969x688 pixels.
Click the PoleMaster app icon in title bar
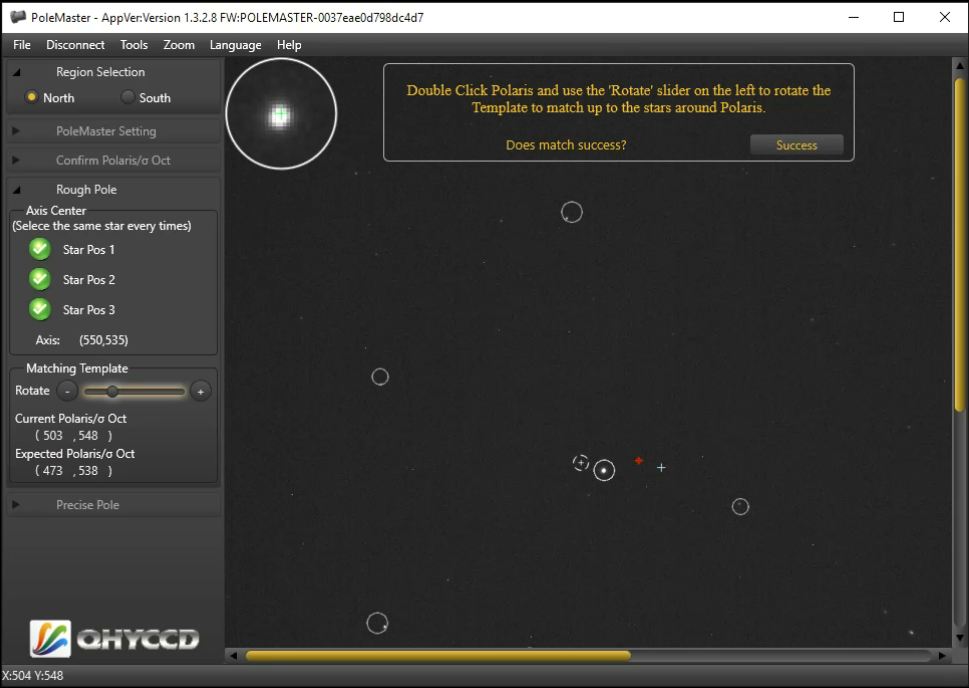pos(17,17)
